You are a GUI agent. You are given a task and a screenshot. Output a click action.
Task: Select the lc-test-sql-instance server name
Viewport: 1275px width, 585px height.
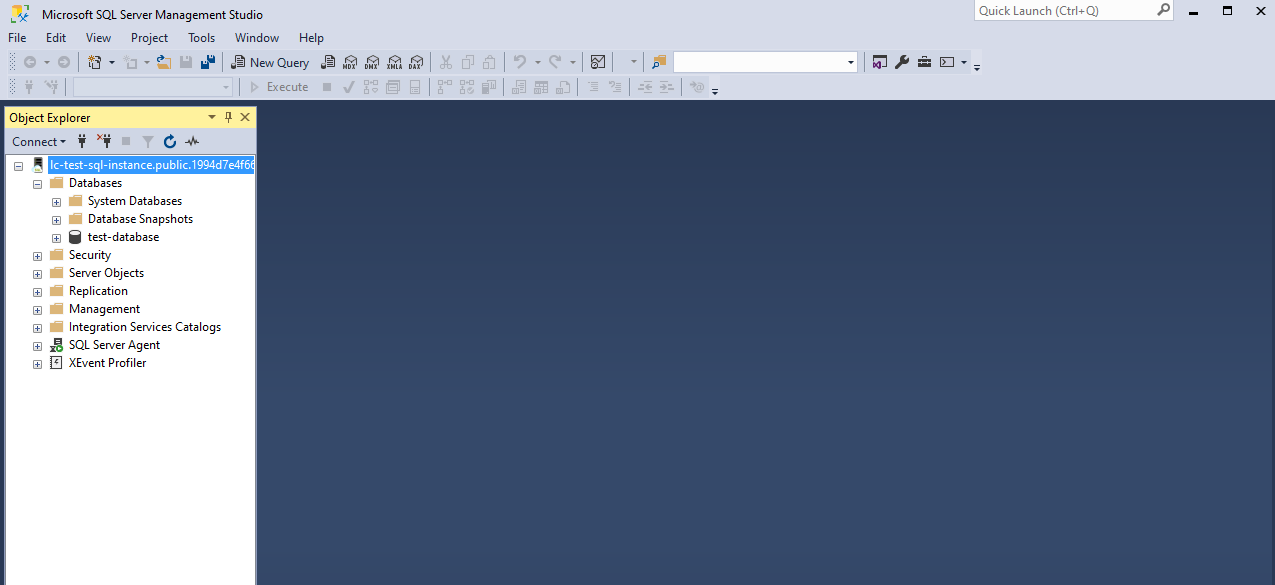151,165
